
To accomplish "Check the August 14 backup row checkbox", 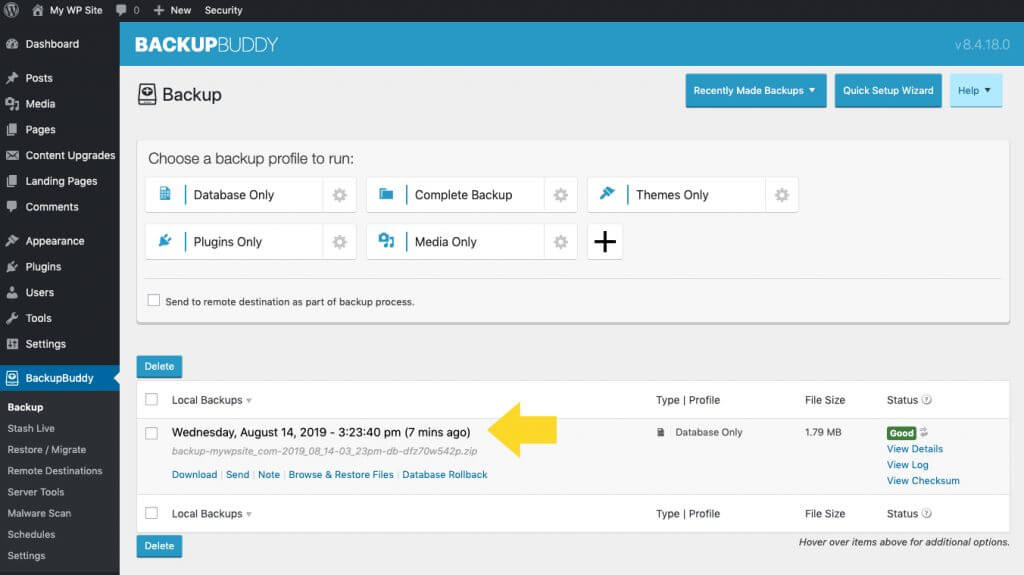I will pyautogui.click(x=152, y=433).
